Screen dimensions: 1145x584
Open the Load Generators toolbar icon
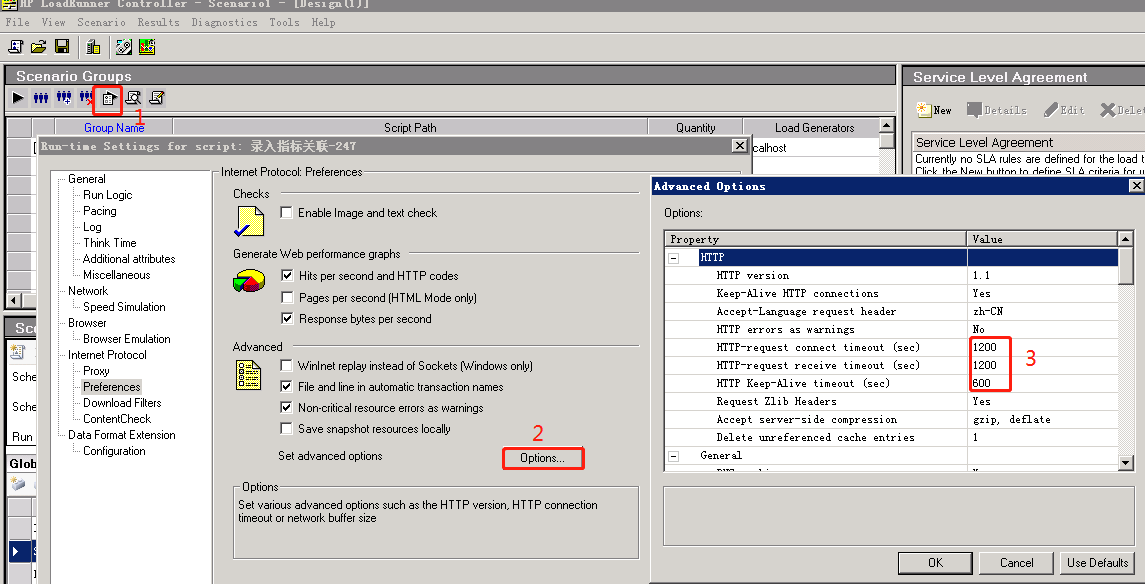click(x=93, y=47)
